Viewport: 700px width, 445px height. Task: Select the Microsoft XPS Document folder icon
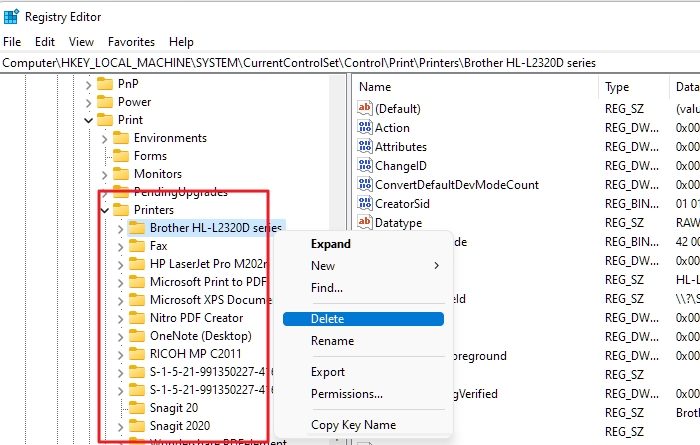coord(137,299)
